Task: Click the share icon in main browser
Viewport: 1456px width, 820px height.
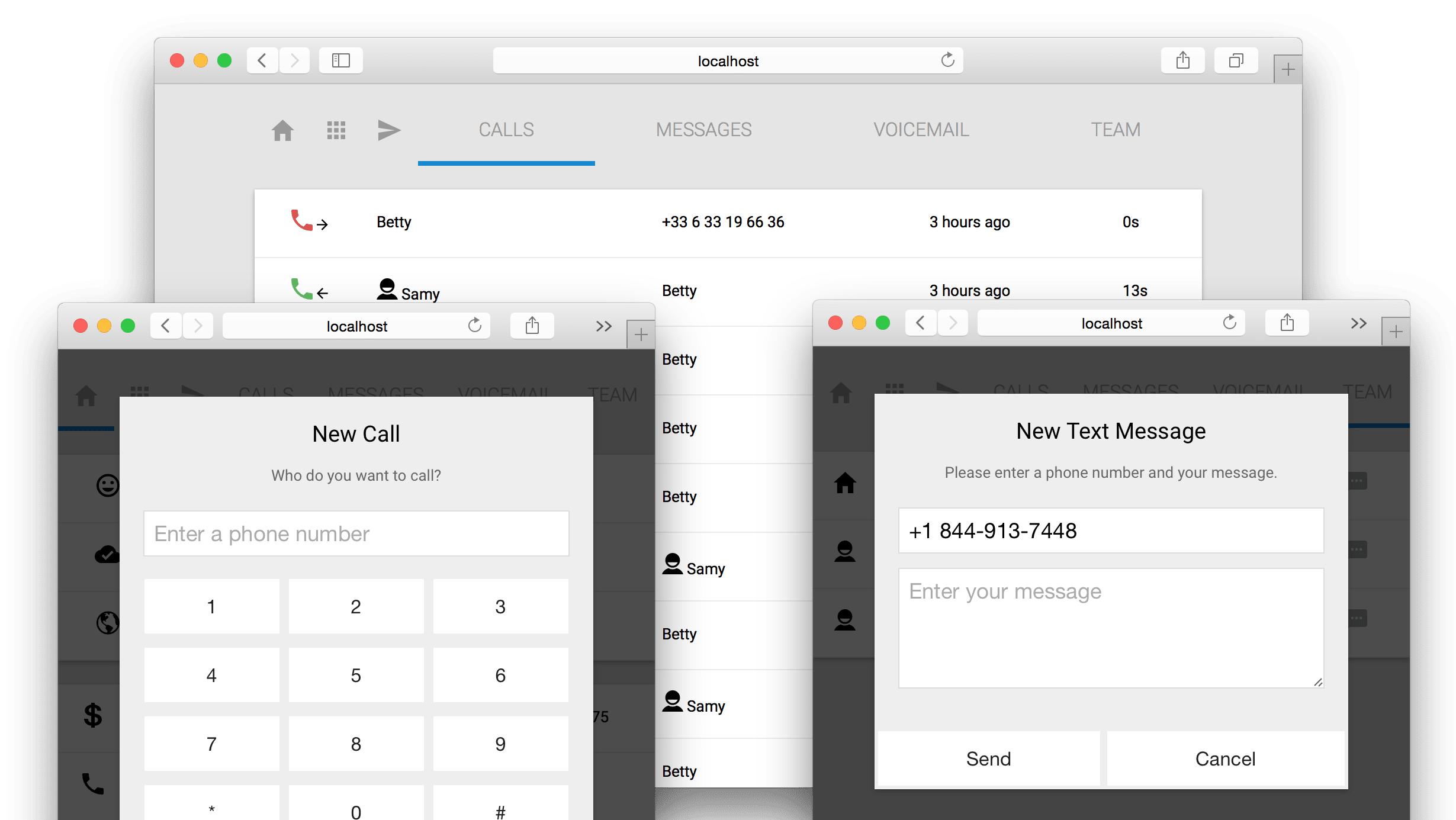Action: (1182, 60)
